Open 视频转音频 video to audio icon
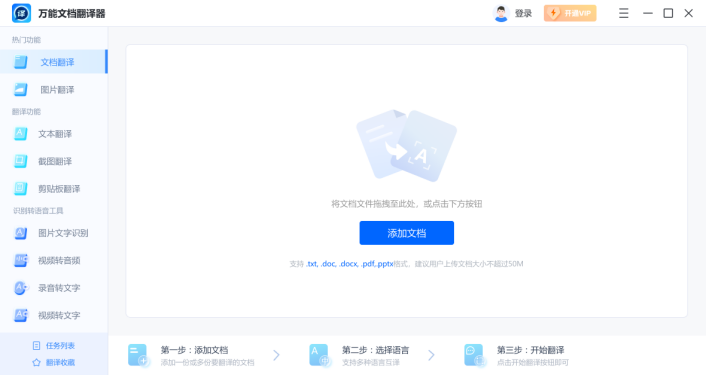Viewport: 706px width, 375px height. tap(21, 260)
